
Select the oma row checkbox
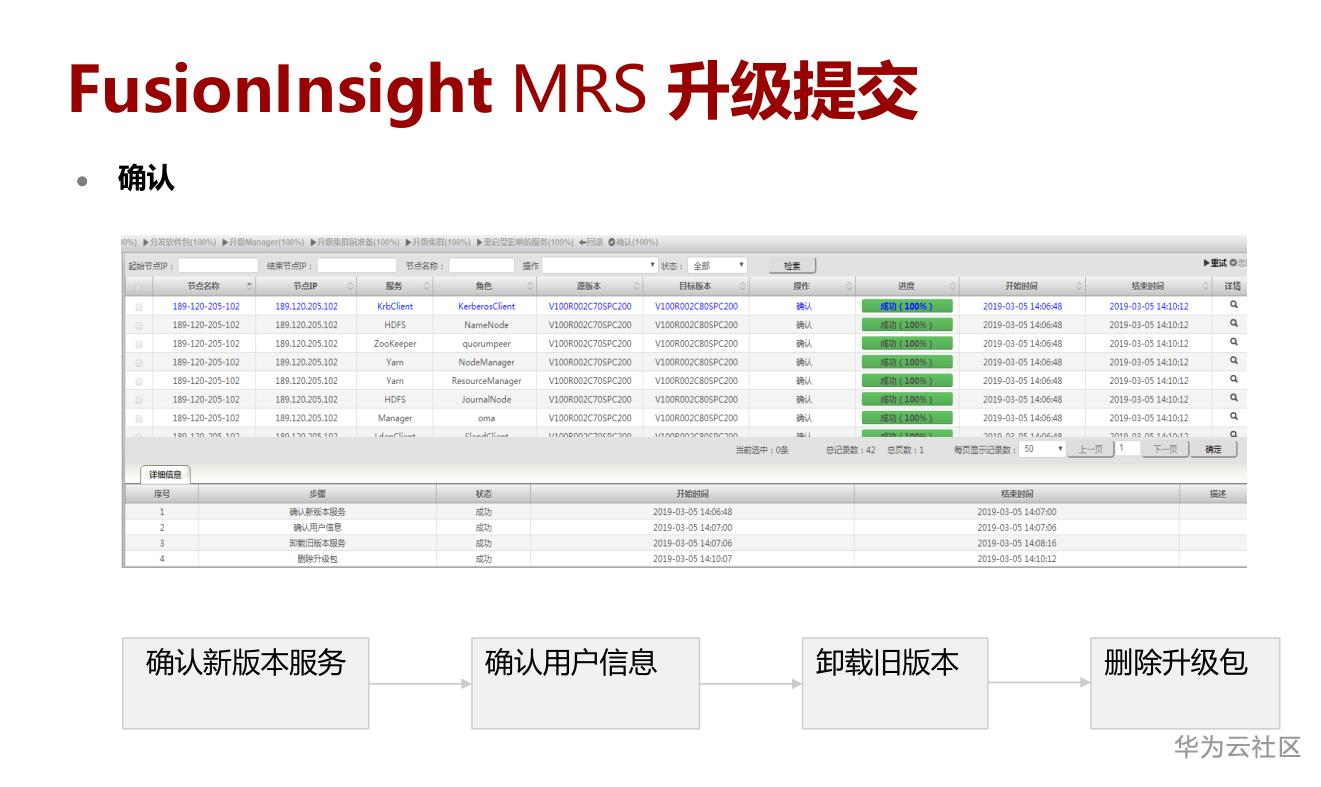139,419
